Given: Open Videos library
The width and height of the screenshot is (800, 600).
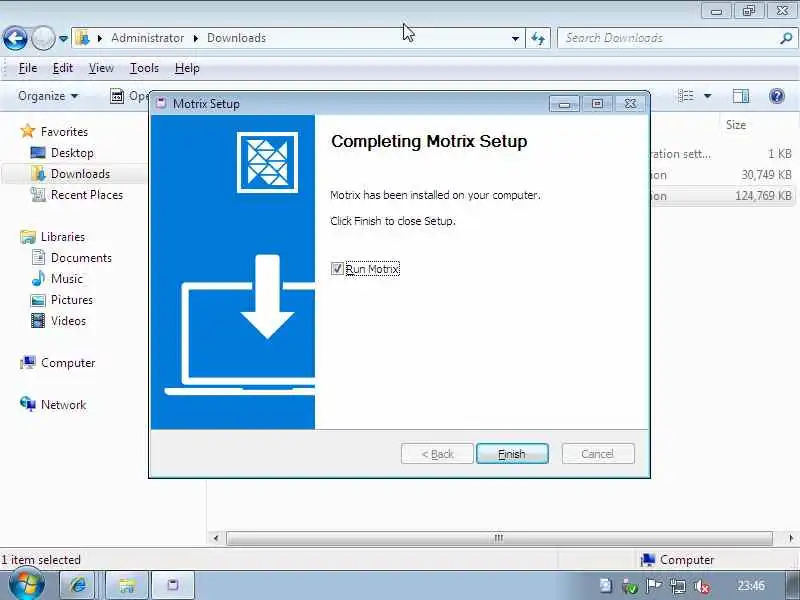Looking at the screenshot, I should (68, 320).
